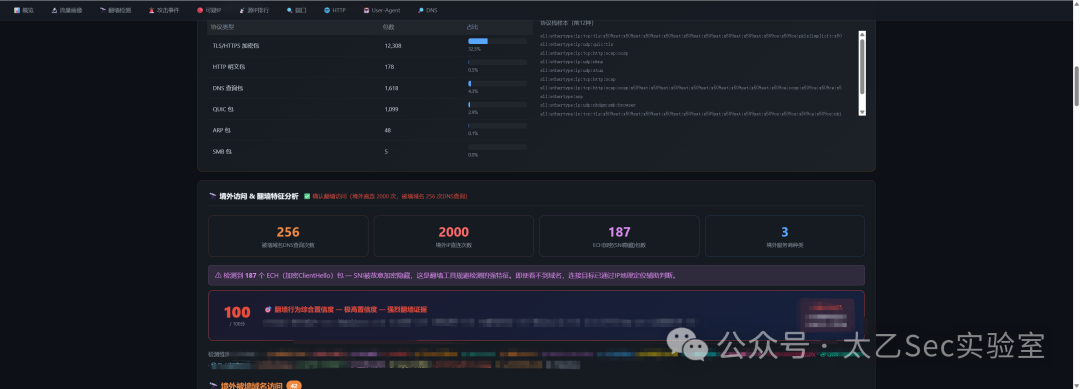The image size is (1080, 389).
Task: Click the 概览 overview chart icon
Action: coord(17,10)
